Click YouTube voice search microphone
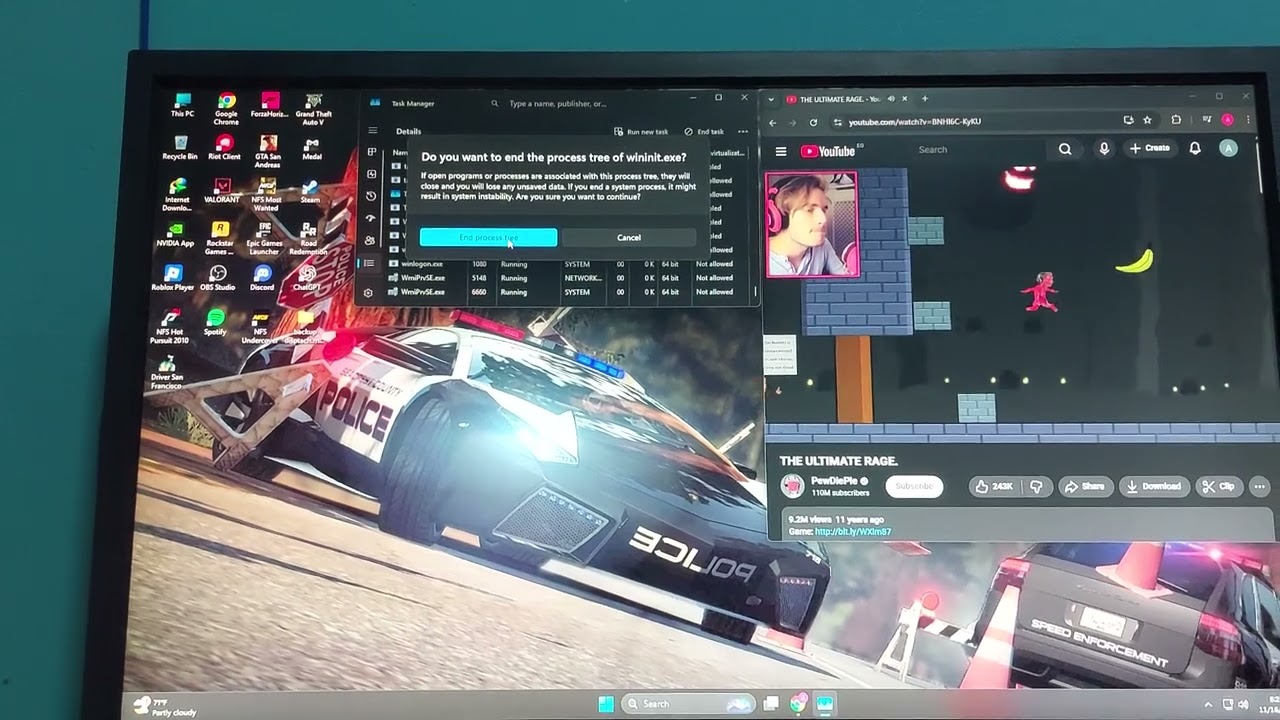 [1104, 148]
